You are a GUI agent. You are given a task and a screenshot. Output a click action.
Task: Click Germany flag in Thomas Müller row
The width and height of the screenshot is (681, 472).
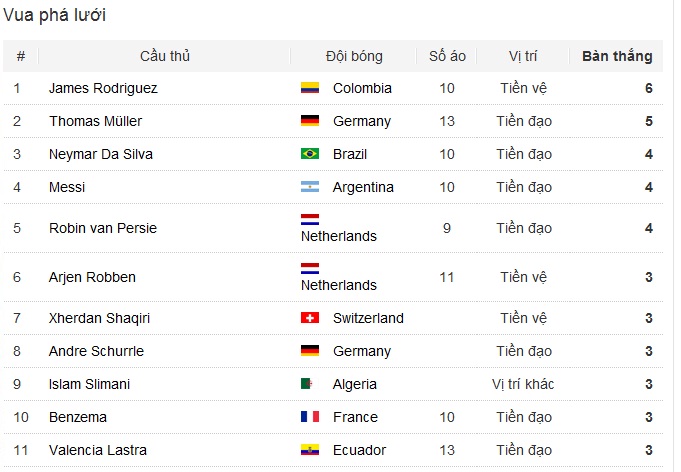coord(310,121)
